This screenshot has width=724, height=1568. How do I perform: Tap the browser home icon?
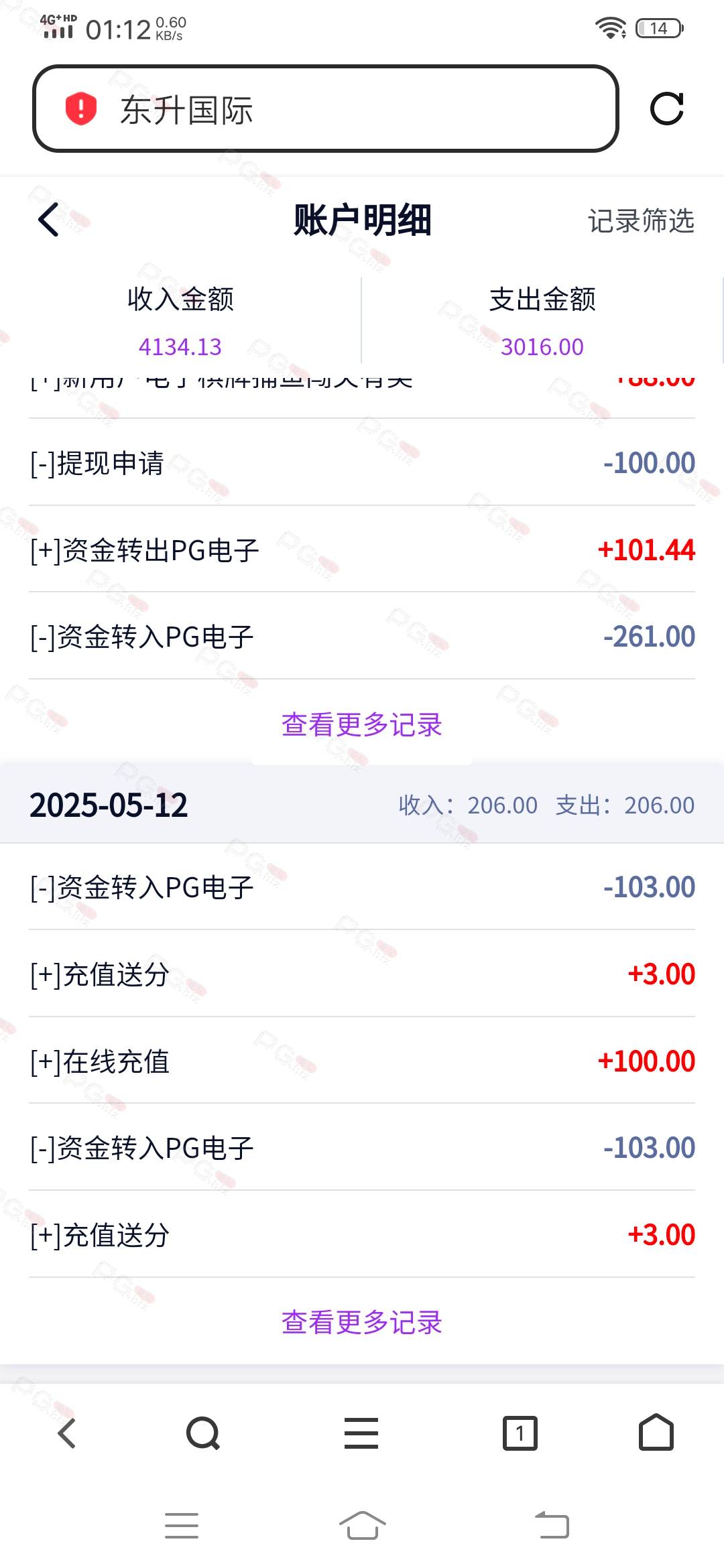click(656, 1433)
